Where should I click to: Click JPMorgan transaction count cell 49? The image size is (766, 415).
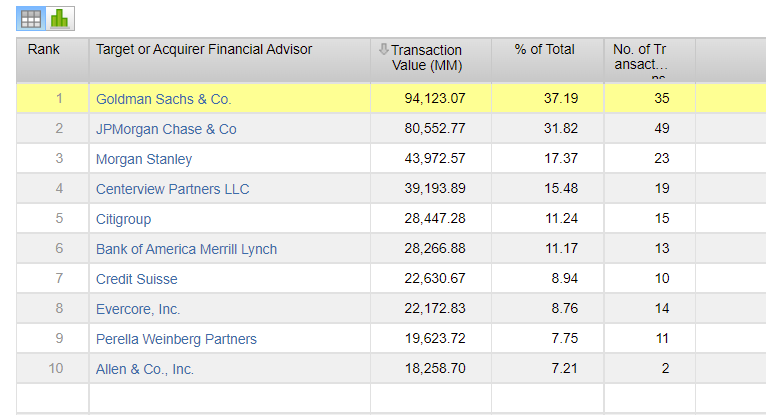point(660,129)
